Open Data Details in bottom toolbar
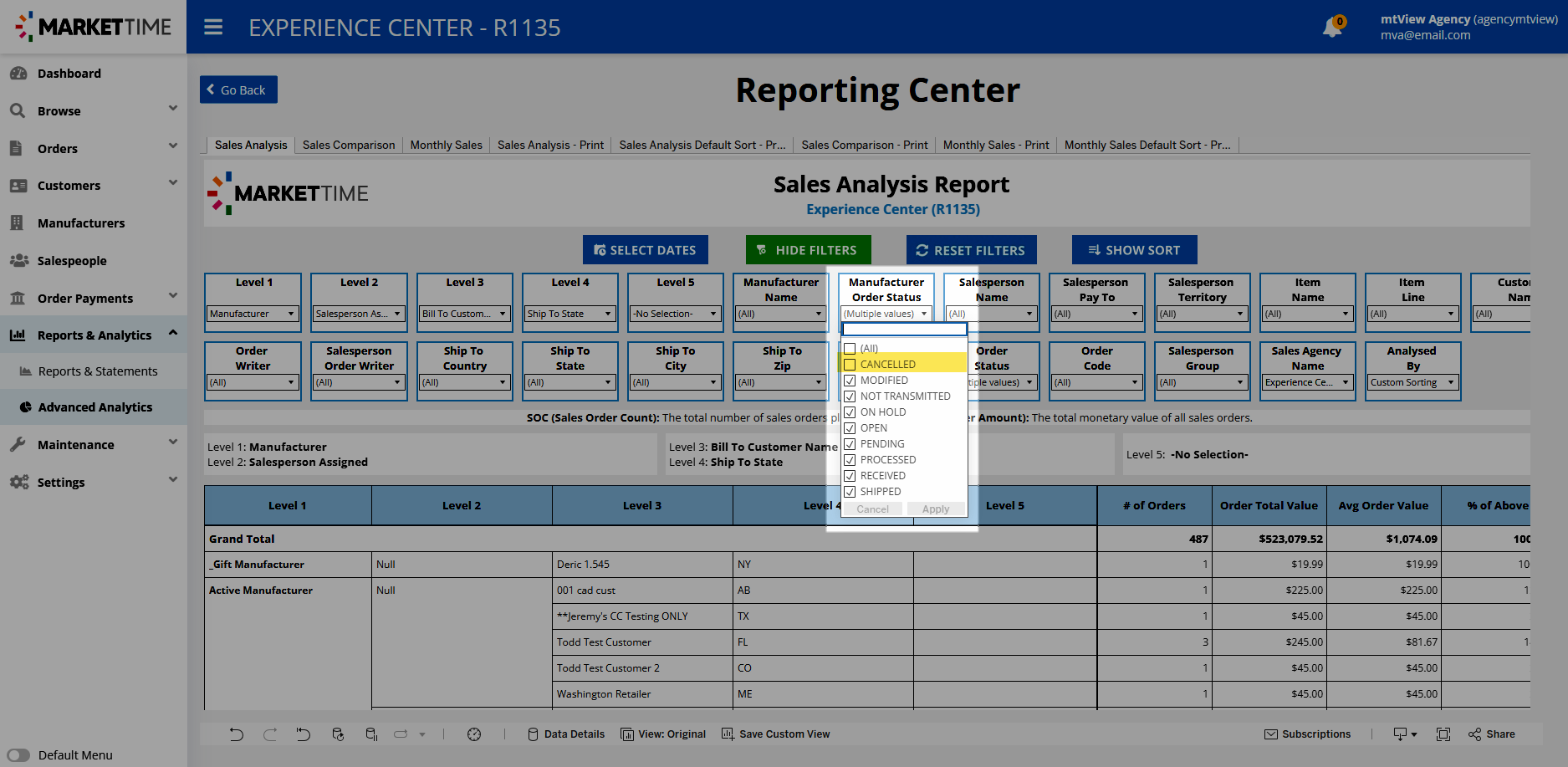Screen dimensions: 1568x767 (566, 734)
